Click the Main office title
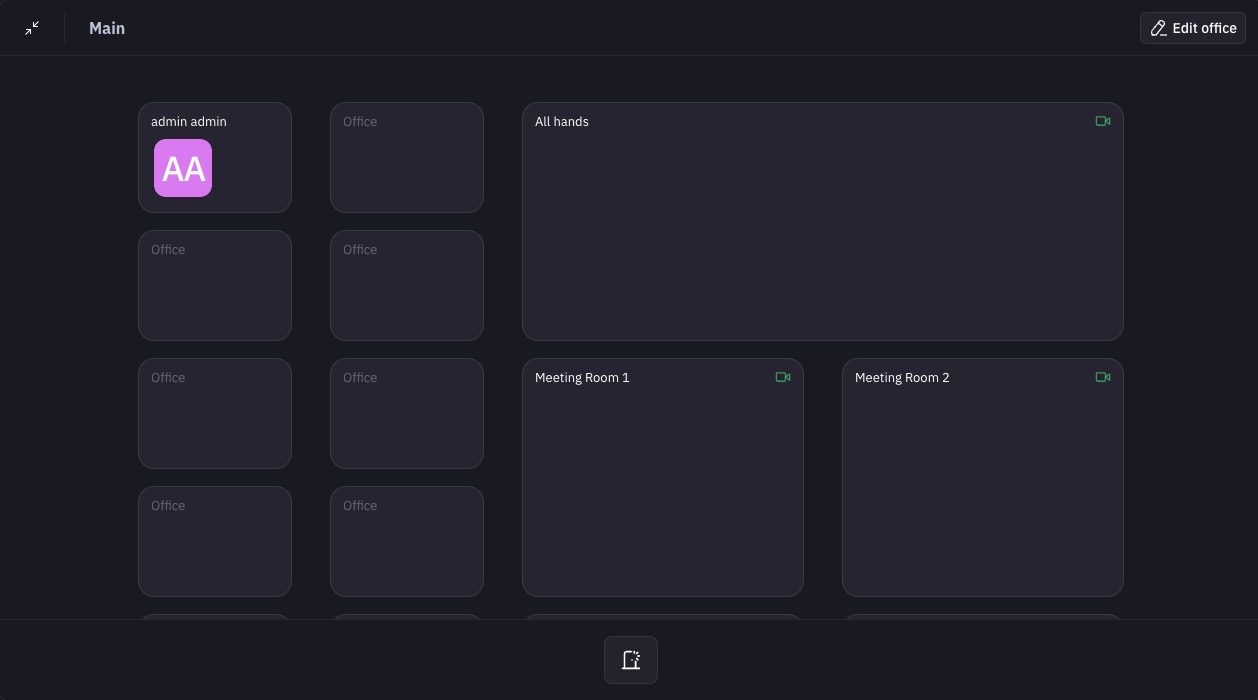Viewport: 1258px width, 700px height. (107, 28)
